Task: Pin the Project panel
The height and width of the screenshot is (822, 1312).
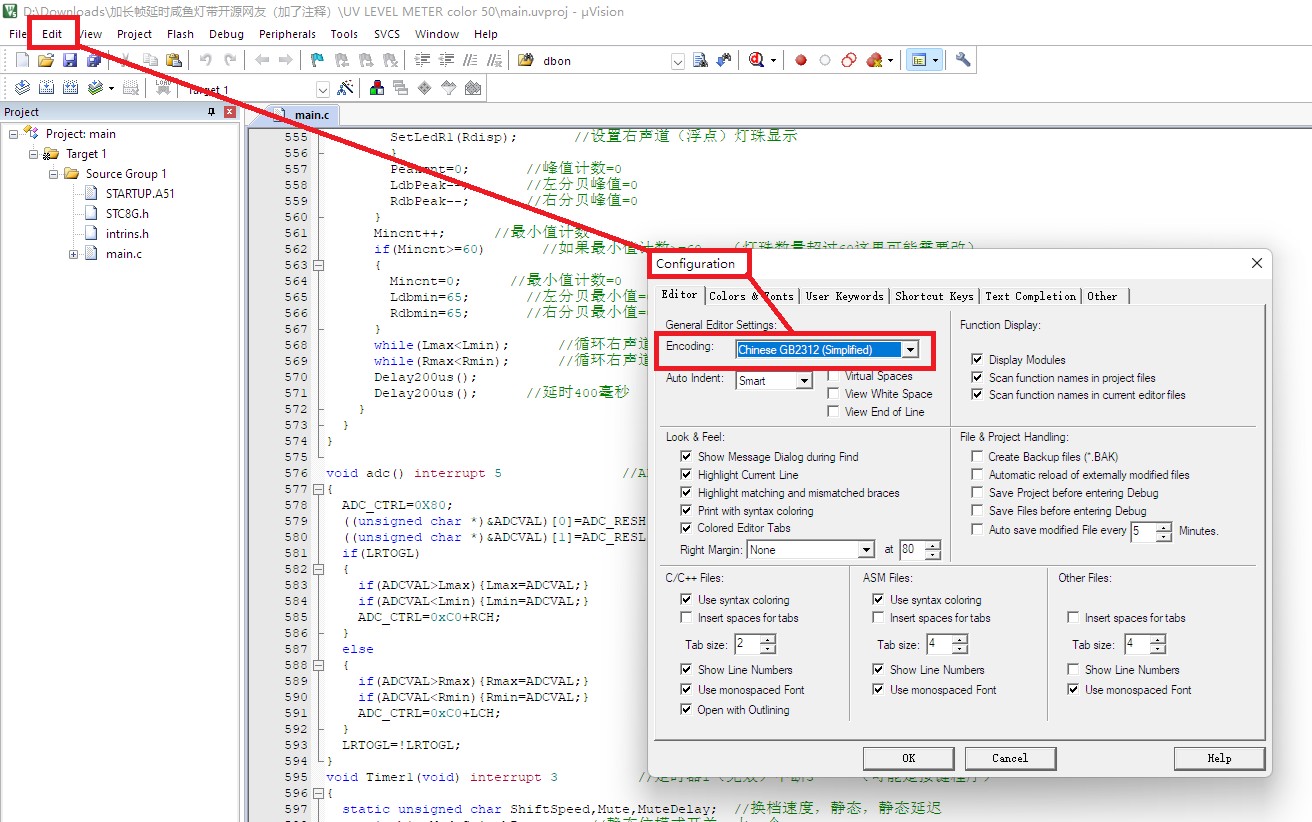Action: [x=212, y=112]
